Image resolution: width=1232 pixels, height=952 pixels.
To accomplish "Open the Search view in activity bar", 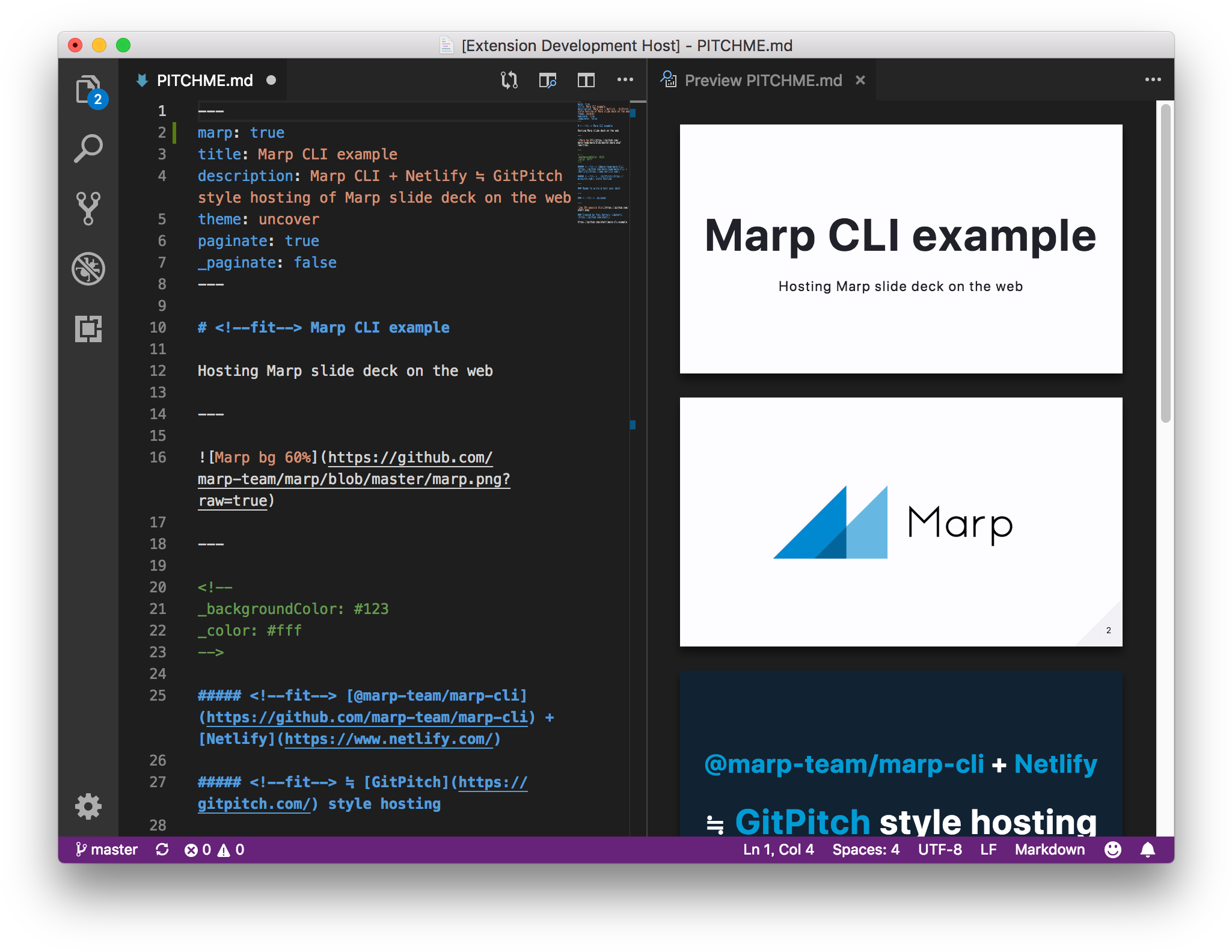I will click(x=88, y=149).
